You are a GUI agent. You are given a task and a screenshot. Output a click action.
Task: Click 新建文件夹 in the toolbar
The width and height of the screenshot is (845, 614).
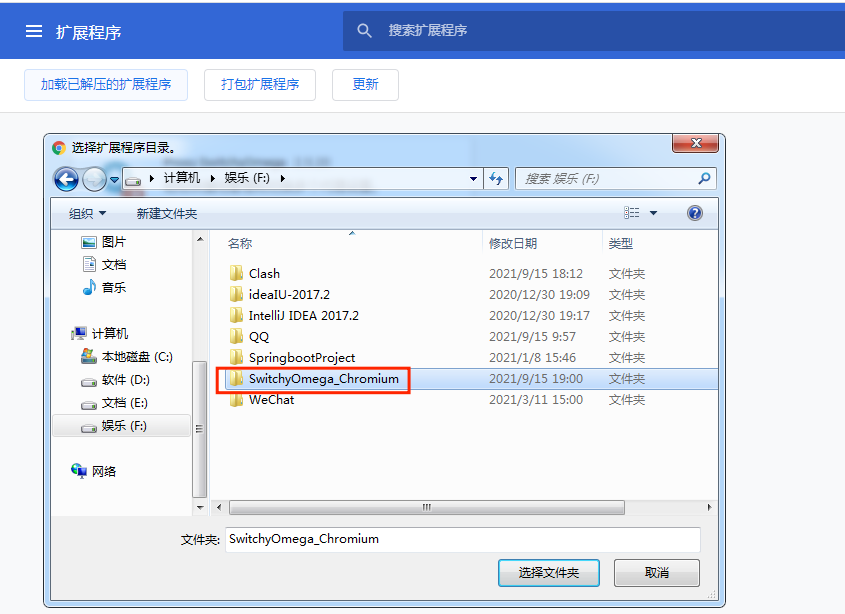[167, 213]
